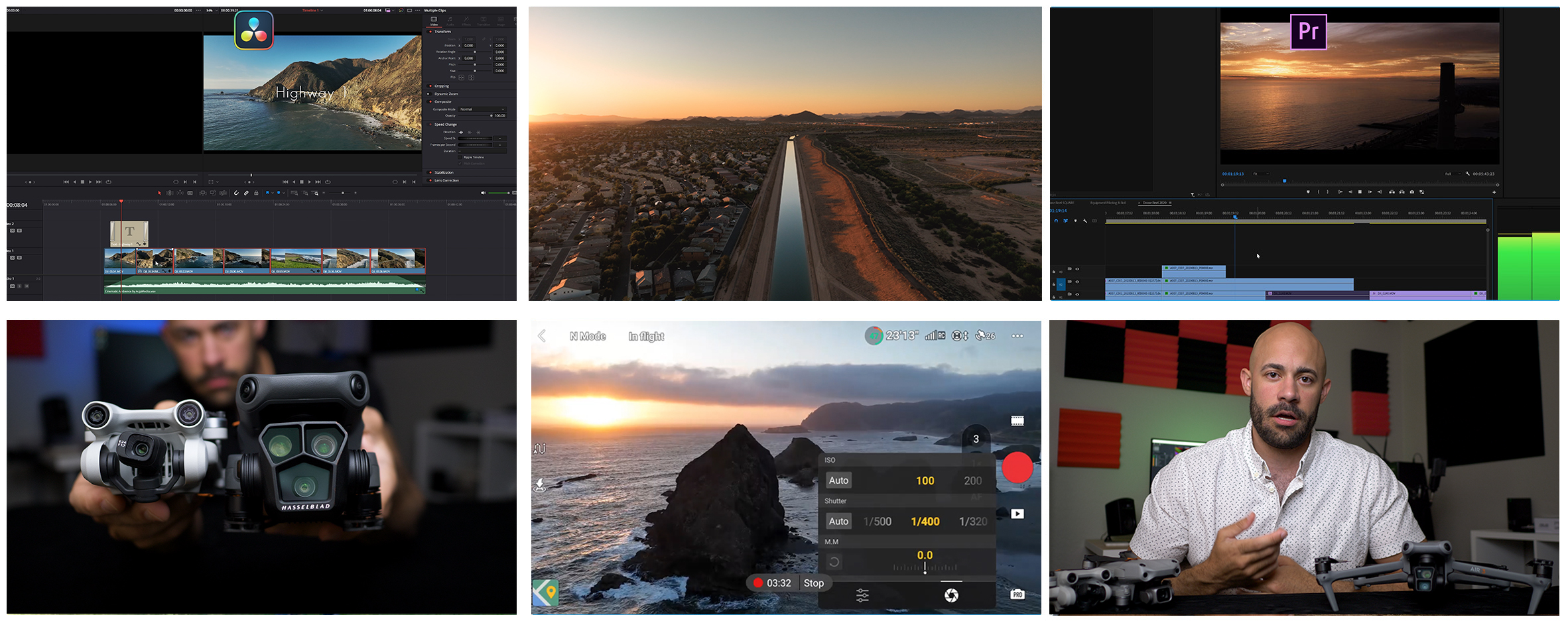Tap the waypoint flight icon on DJI left edge
The width and height of the screenshot is (1568, 623).
point(540,449)
